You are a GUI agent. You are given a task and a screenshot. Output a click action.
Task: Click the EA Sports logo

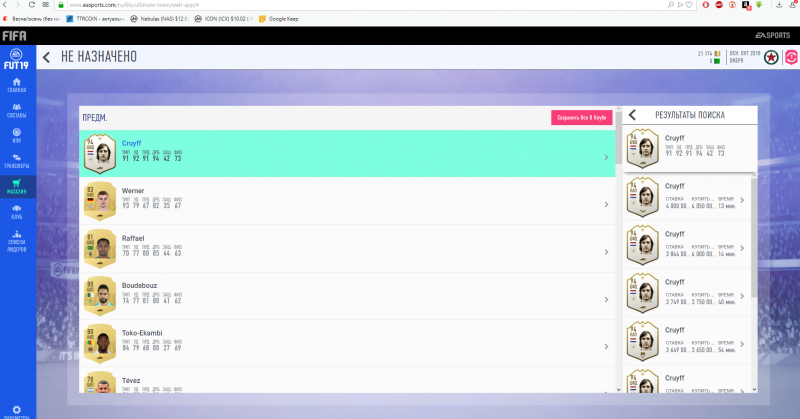(772, 35)
